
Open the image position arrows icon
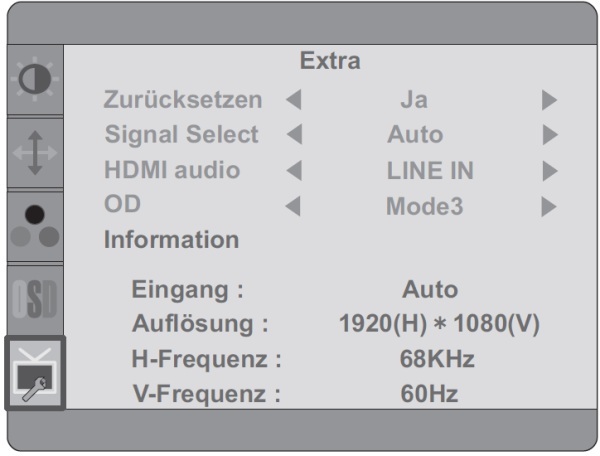click(x=35, y=153)
